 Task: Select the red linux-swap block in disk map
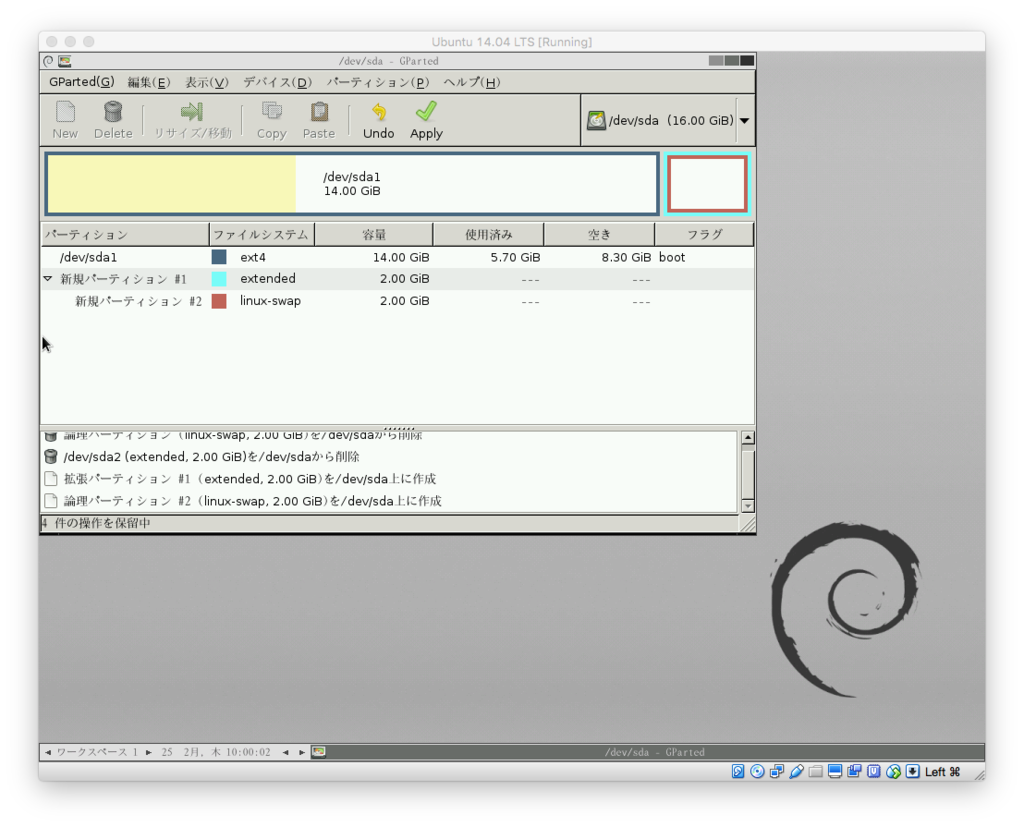click(707, 184)
